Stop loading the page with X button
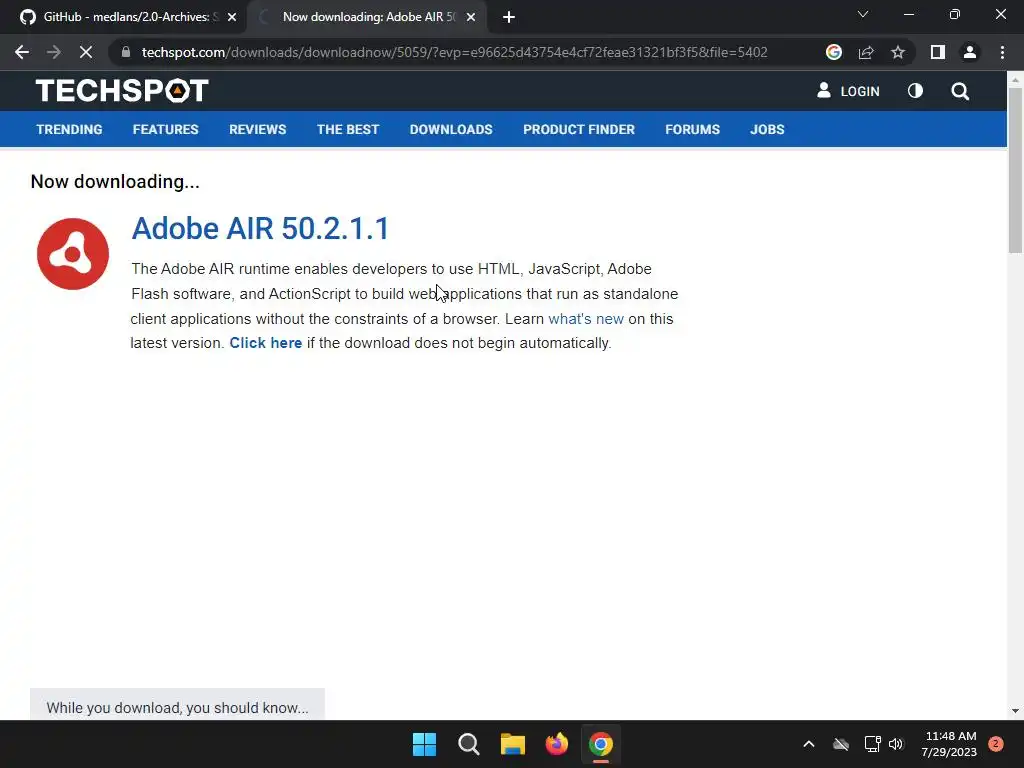 86,52
